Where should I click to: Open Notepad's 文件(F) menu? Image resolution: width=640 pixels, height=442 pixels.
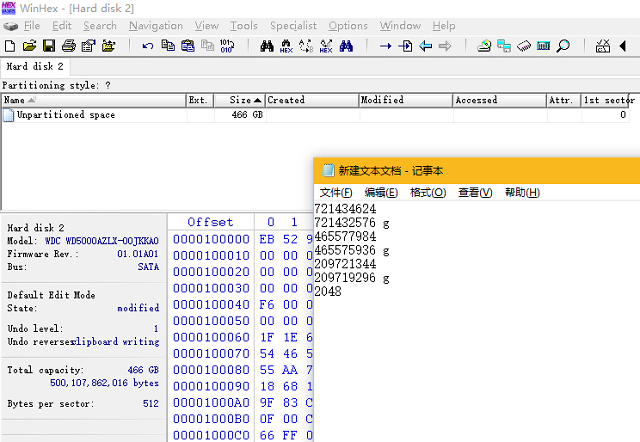tap(336, 192)
